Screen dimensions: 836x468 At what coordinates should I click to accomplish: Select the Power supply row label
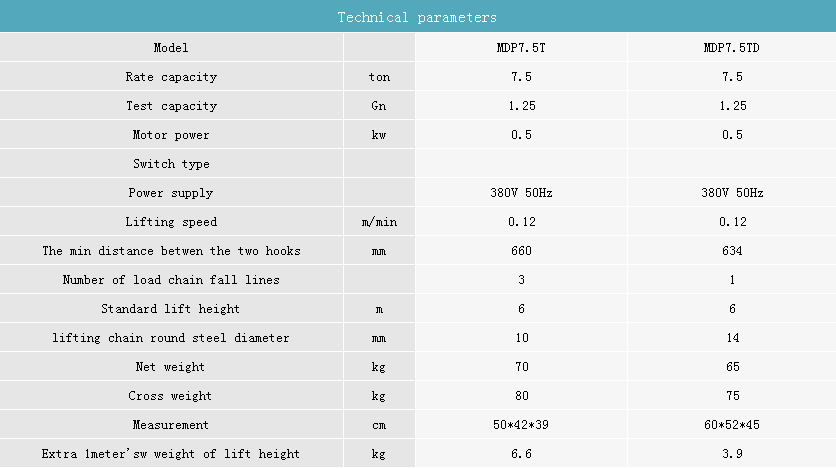click(171, 193)
